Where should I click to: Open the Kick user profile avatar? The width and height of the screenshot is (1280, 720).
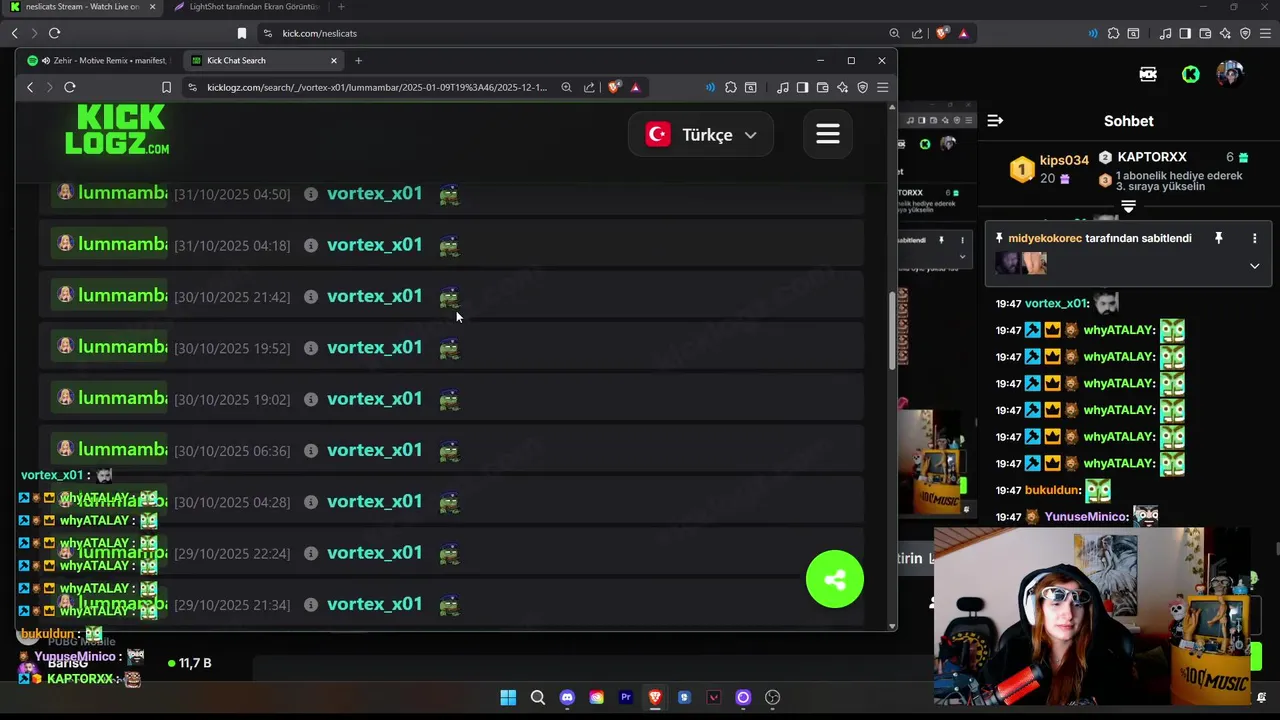(x=1229, y=74)
